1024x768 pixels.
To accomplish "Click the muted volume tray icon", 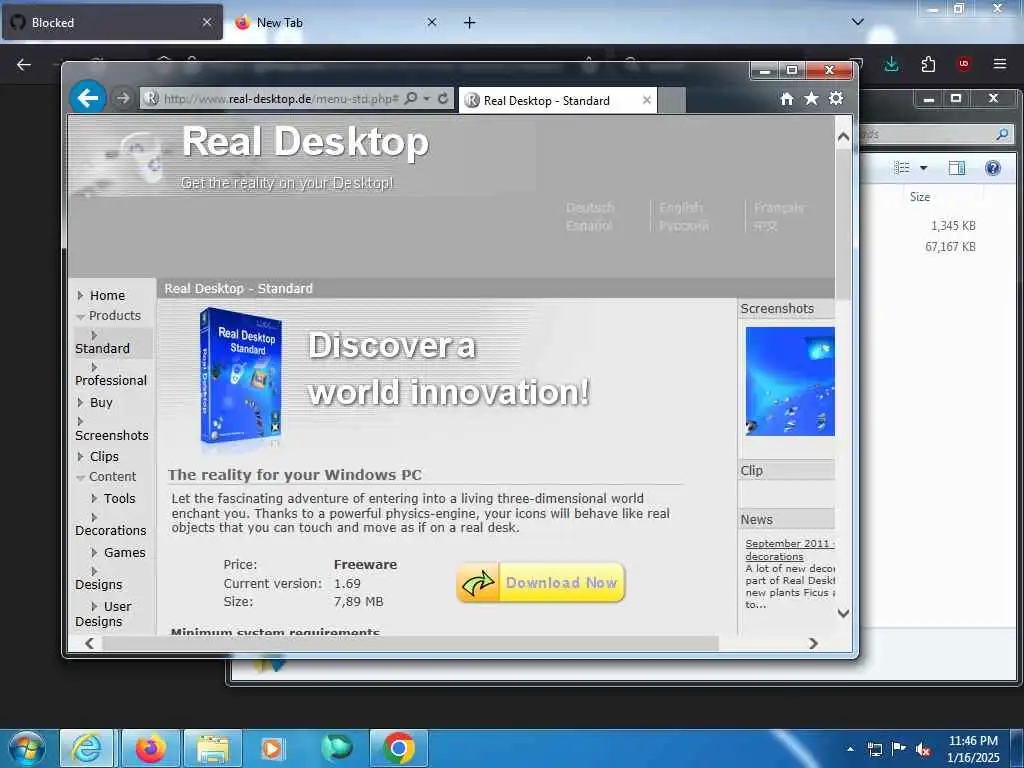I will coord(923,749).
